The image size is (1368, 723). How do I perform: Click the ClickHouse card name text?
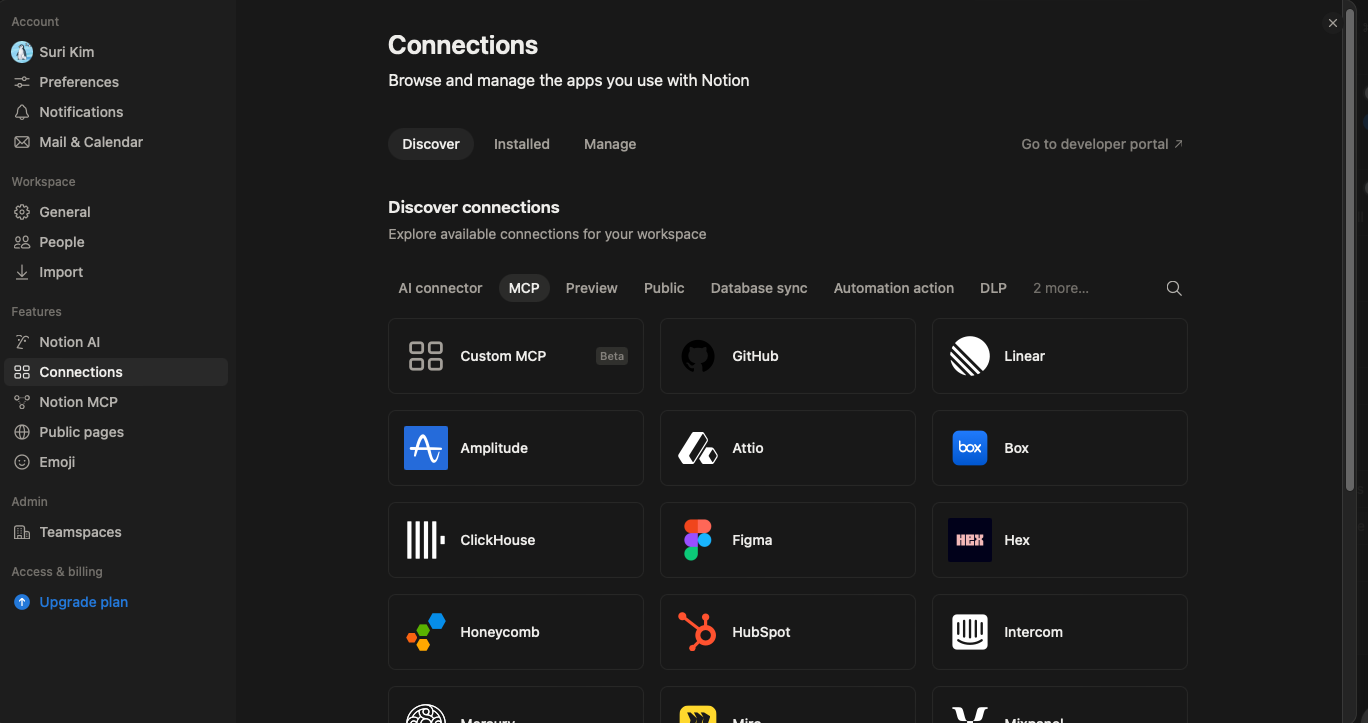point(498,540)
